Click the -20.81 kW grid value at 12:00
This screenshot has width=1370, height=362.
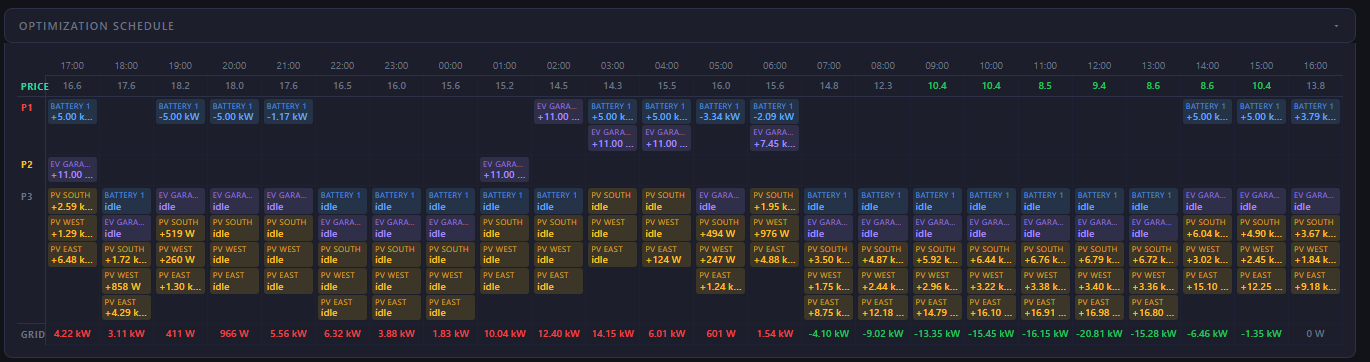click(x=1099, y=333)
